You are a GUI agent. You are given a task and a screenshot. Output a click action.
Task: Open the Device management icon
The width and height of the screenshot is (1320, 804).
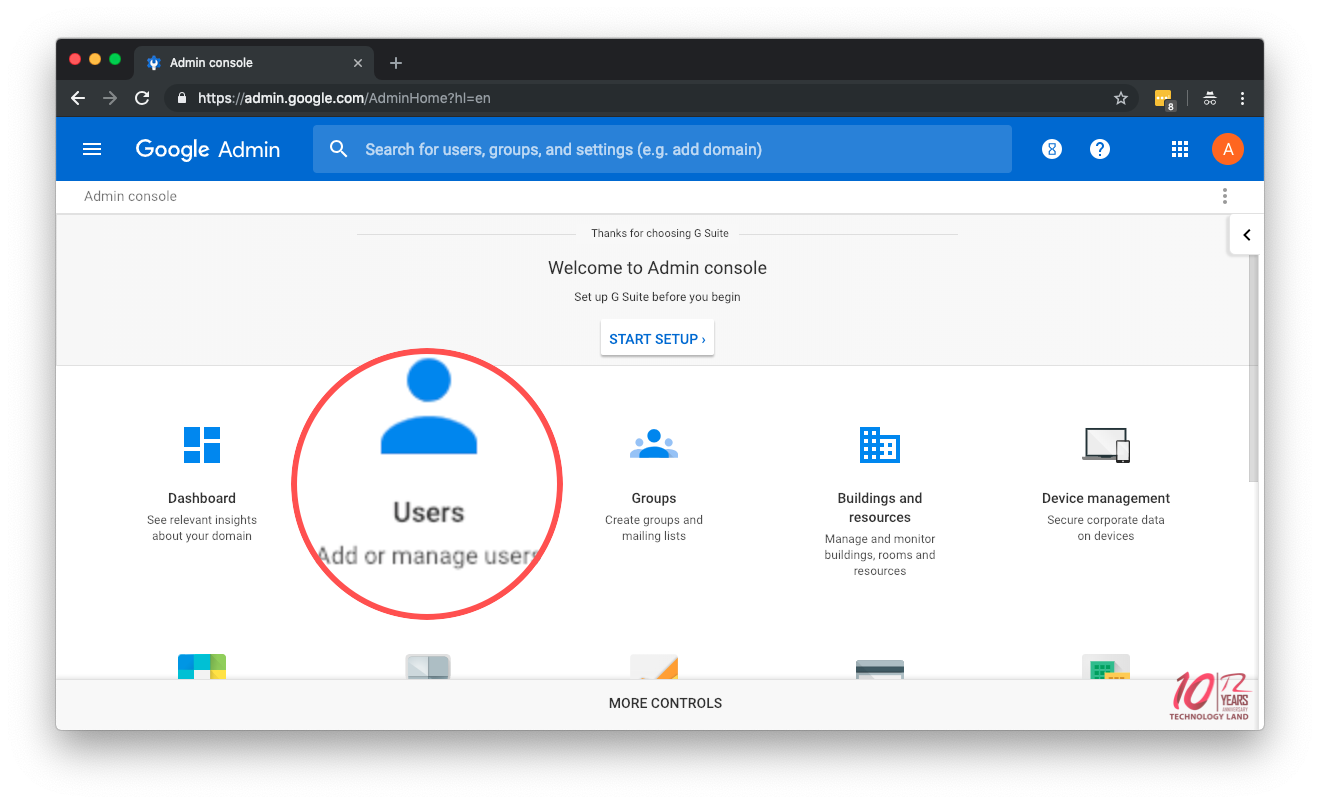pyautogui.click(x=1106, y=445)
